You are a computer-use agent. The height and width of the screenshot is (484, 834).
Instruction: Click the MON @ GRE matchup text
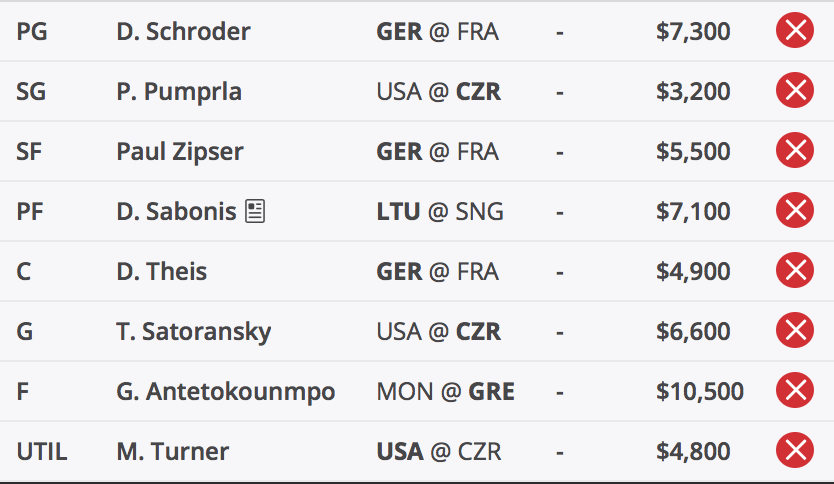pyautogui.click(x=445, y=392)
